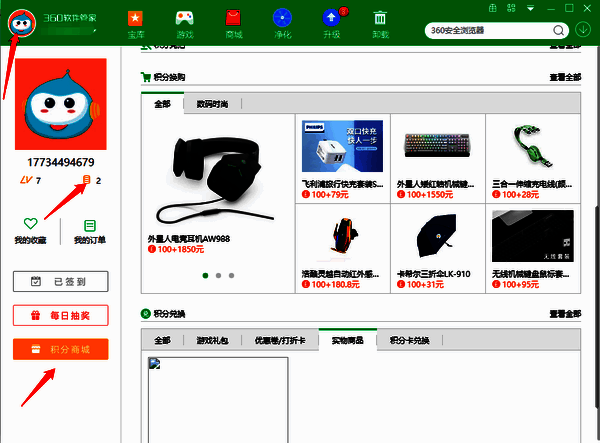
Task: Click the 每日抽奖 daily lottery button
Action: [x=61, y=316]
